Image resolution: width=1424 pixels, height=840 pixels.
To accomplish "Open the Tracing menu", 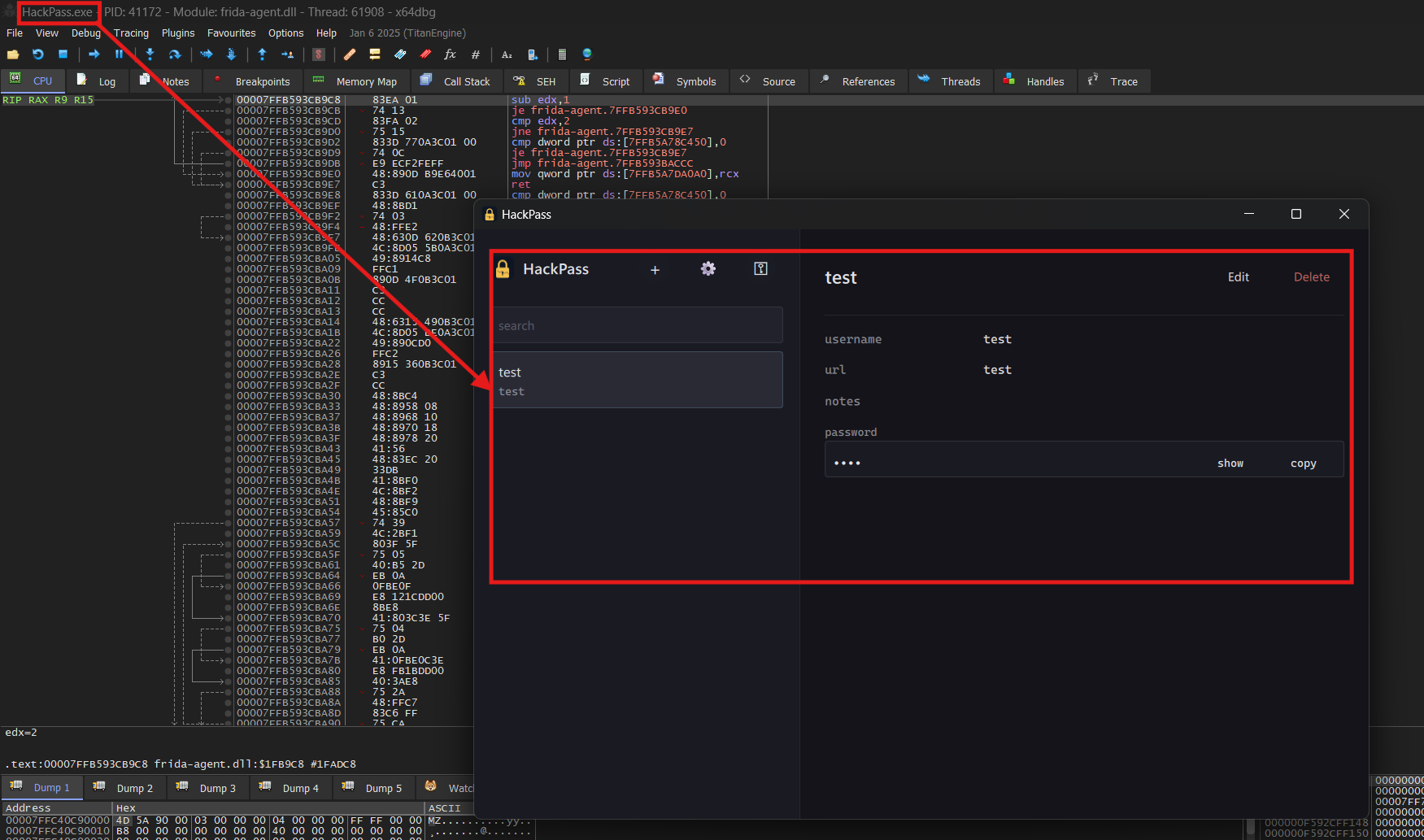I will [x=131, y=33].
